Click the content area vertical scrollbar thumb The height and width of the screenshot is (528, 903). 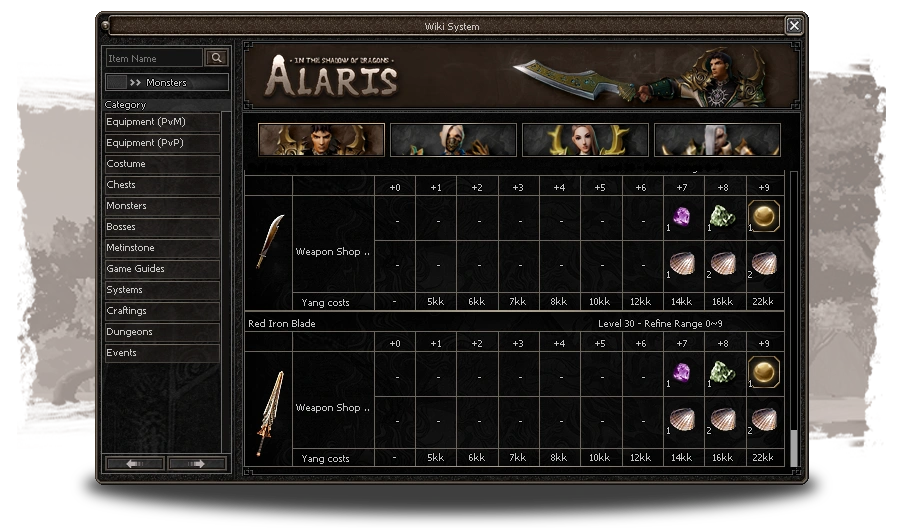[794, 448]
